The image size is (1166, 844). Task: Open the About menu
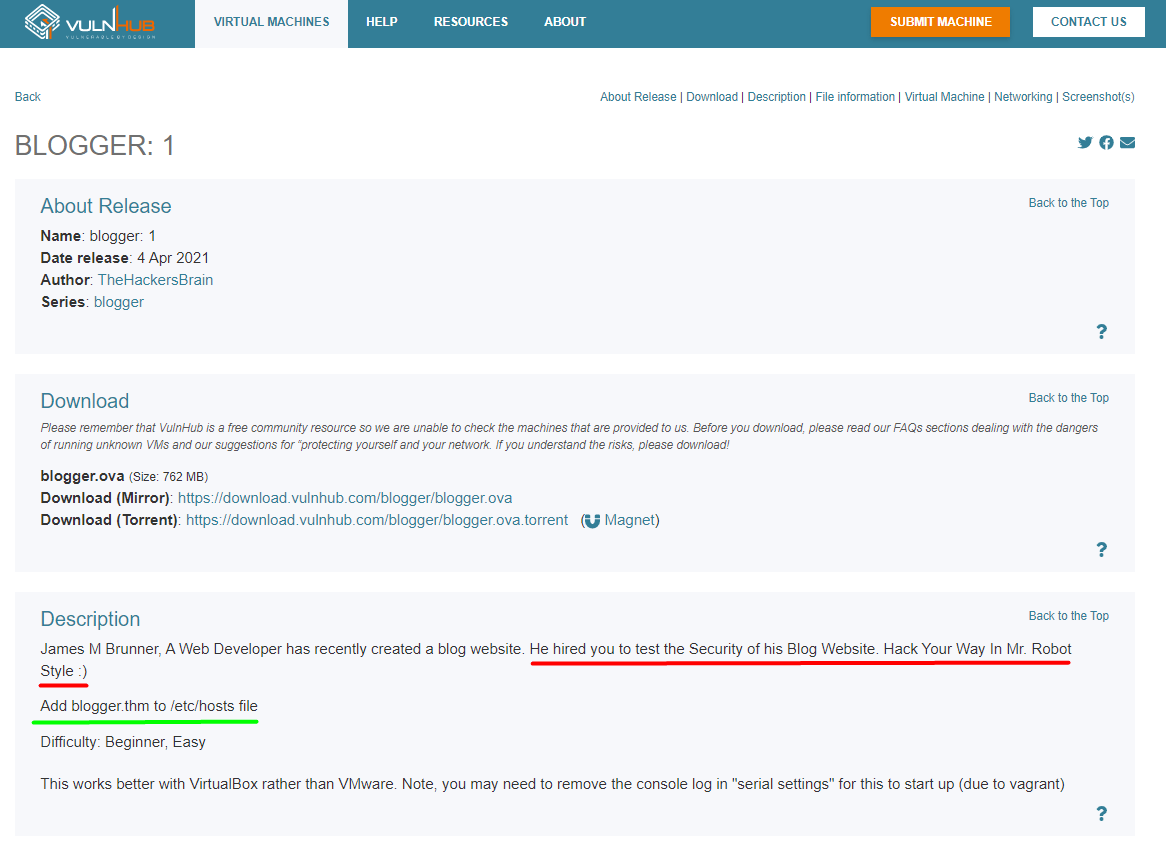click(x=565, y=22)
